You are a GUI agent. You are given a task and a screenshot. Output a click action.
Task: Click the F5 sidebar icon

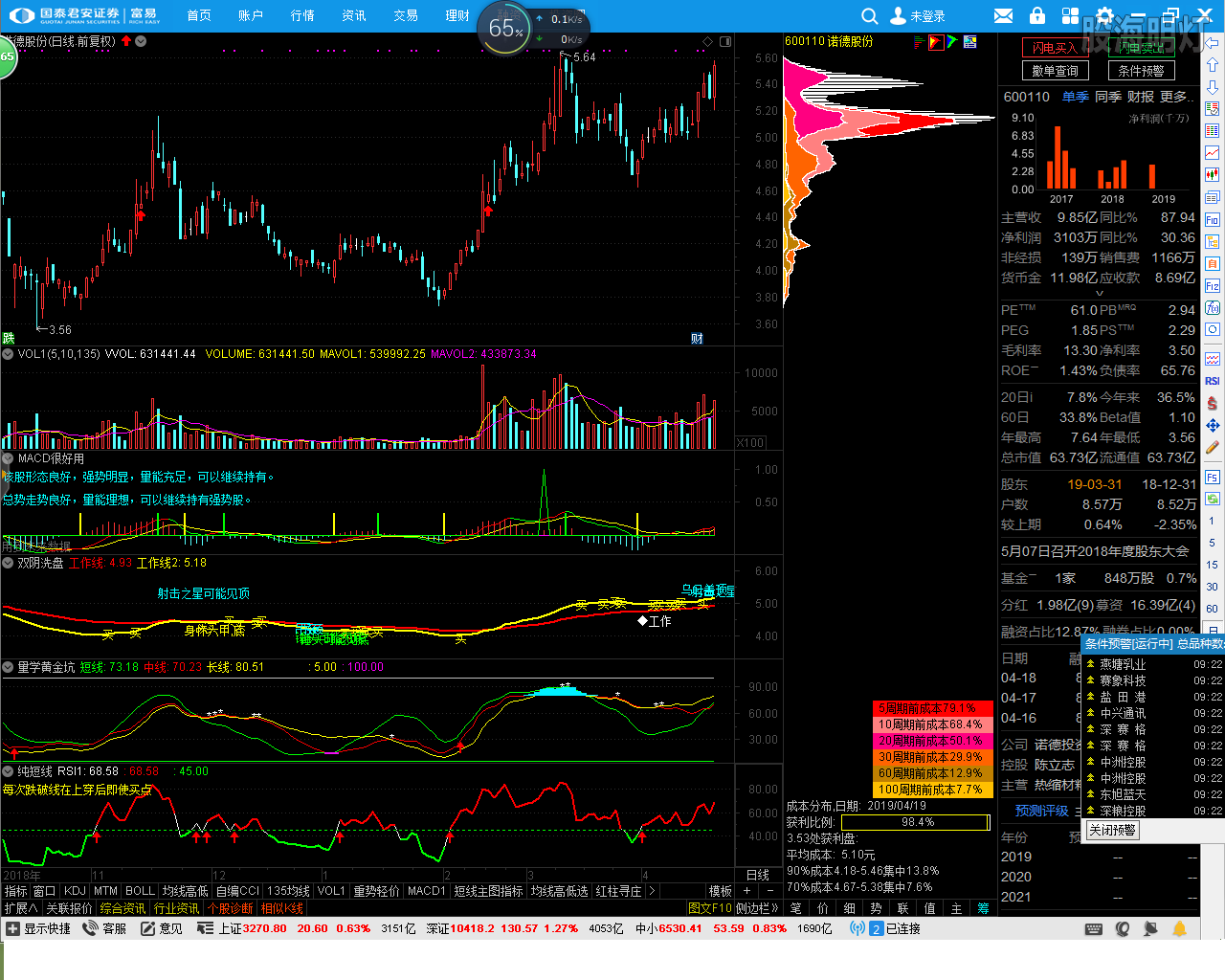(1212, 477)
